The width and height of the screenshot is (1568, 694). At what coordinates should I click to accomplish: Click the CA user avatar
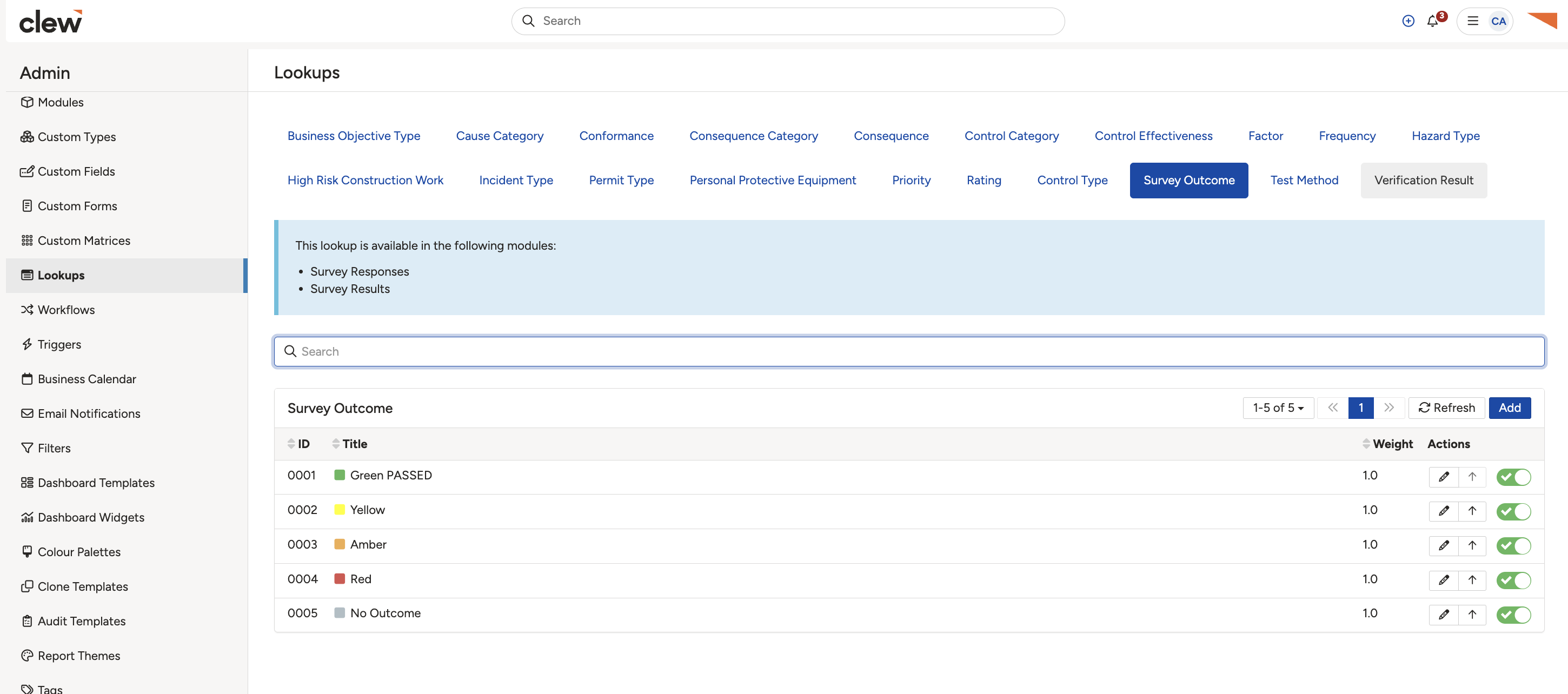1498,21
